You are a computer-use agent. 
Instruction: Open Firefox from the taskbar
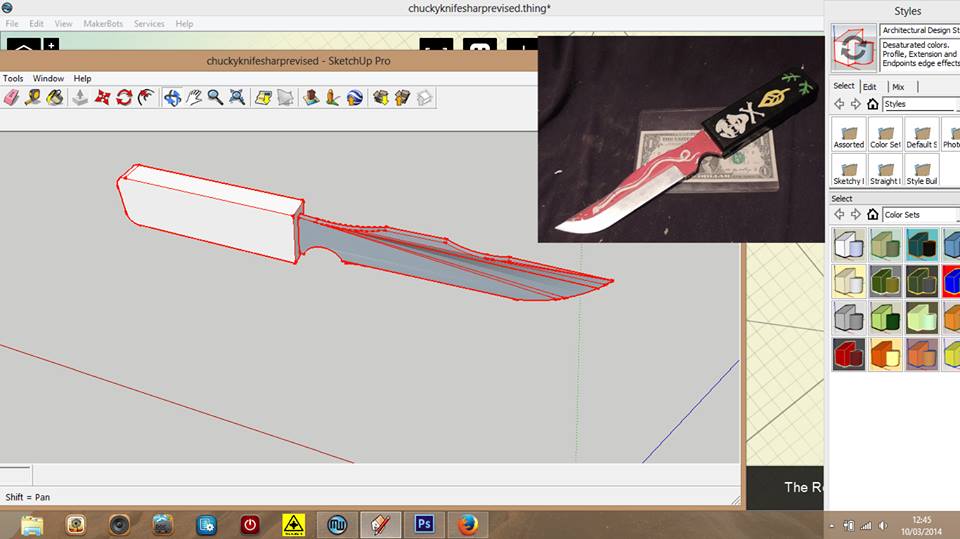(468, 525)
